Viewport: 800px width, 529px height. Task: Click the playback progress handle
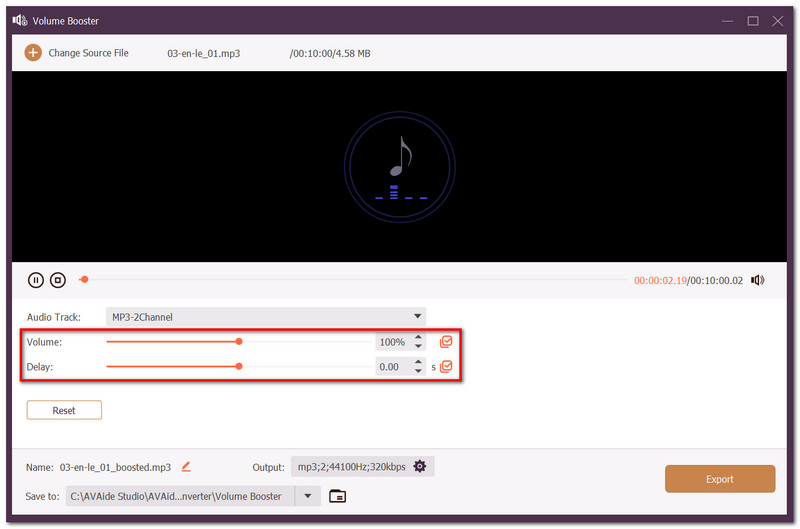pos(84,280)
